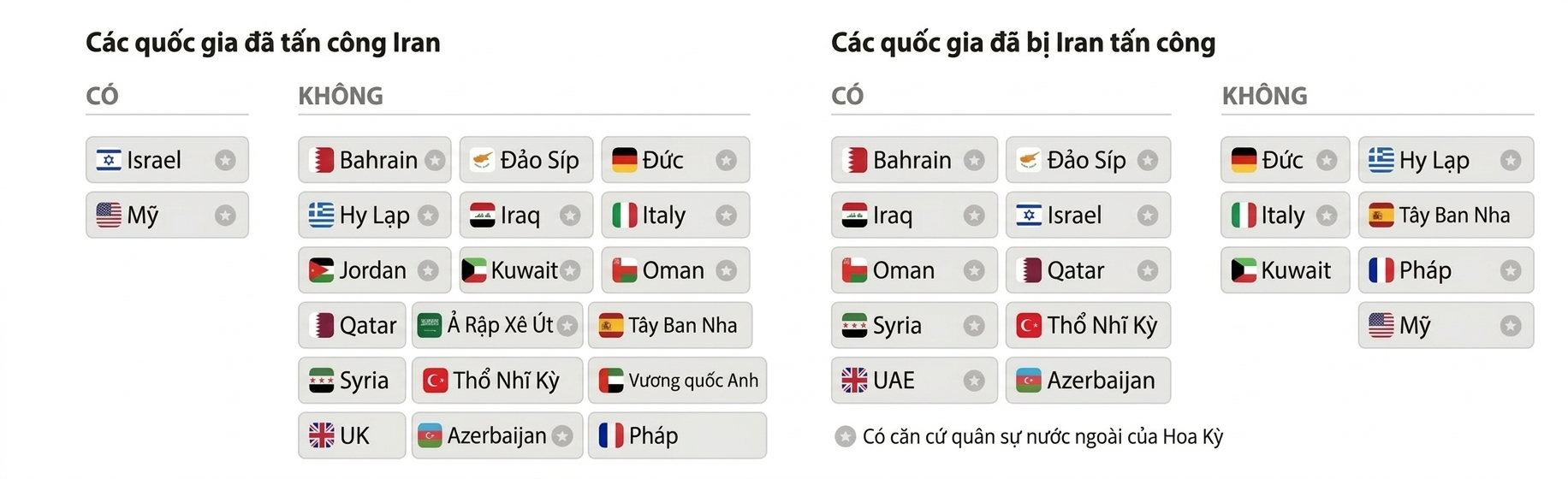Select the Tây Ban Nha chip on right
This screenshot has height=479, width=1568.
tap(1445, 216)
